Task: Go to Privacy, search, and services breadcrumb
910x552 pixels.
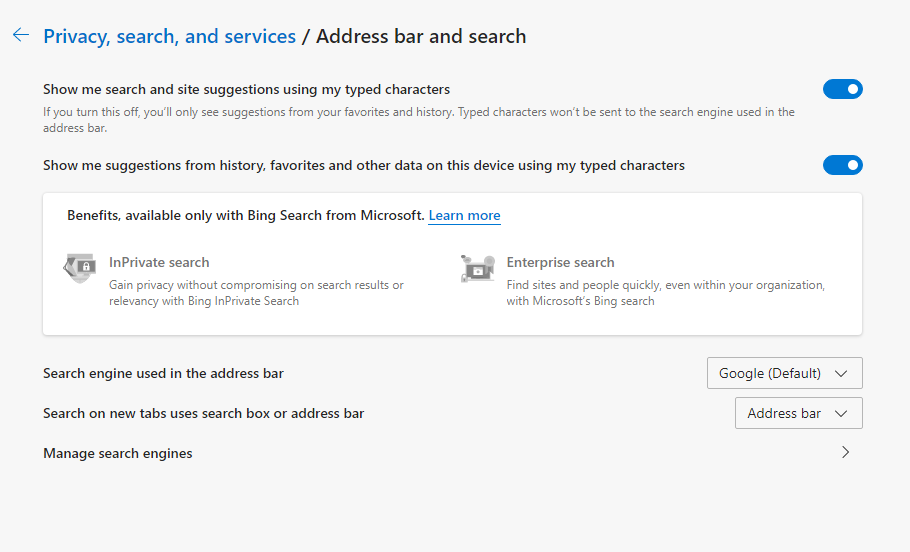Action: click(x=169, y=37)
